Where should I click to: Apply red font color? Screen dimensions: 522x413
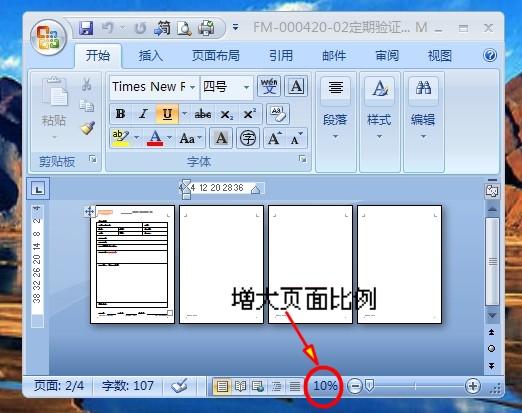pos(155,138)
